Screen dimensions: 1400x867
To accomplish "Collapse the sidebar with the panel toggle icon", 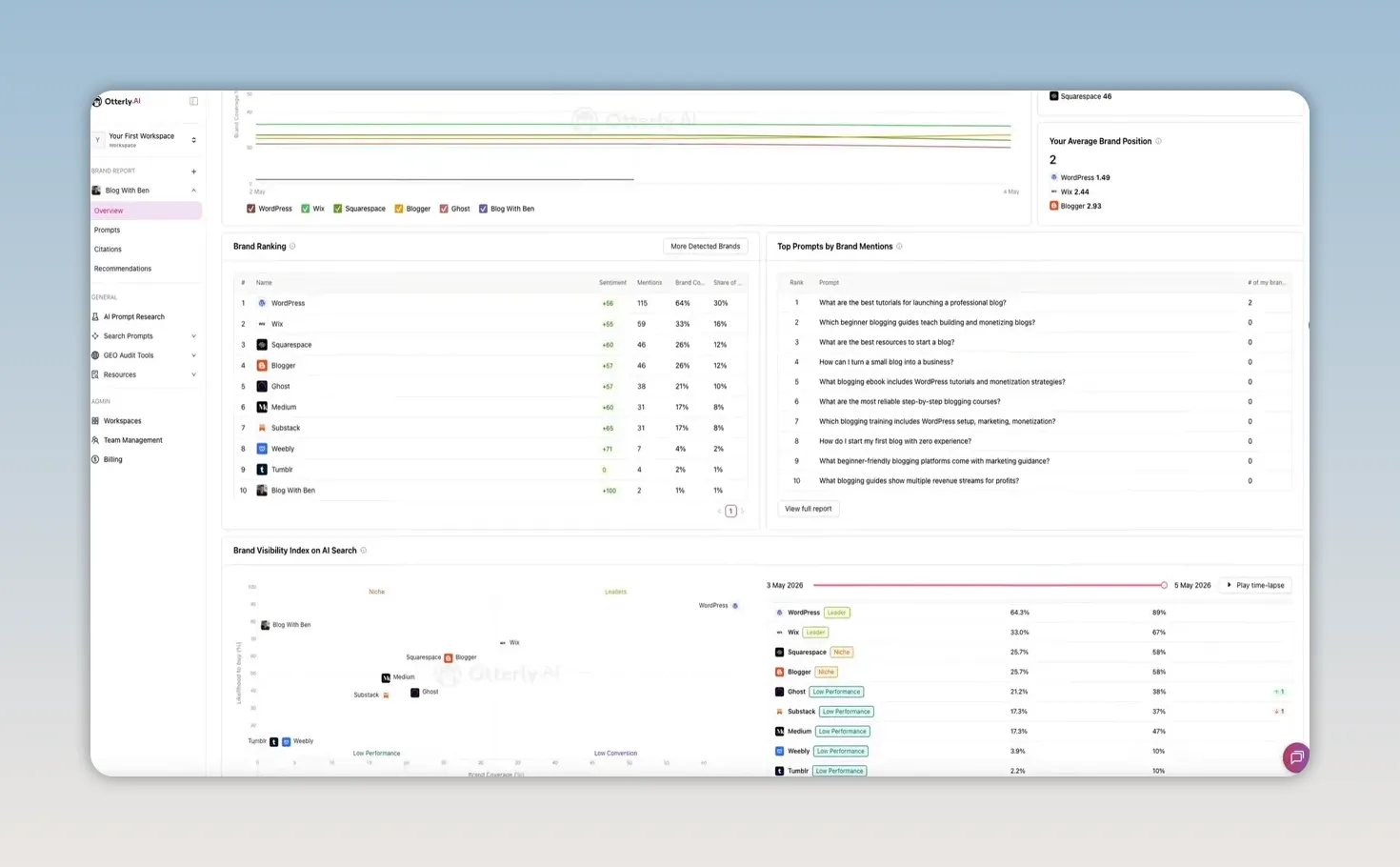I will coord(193,101).
